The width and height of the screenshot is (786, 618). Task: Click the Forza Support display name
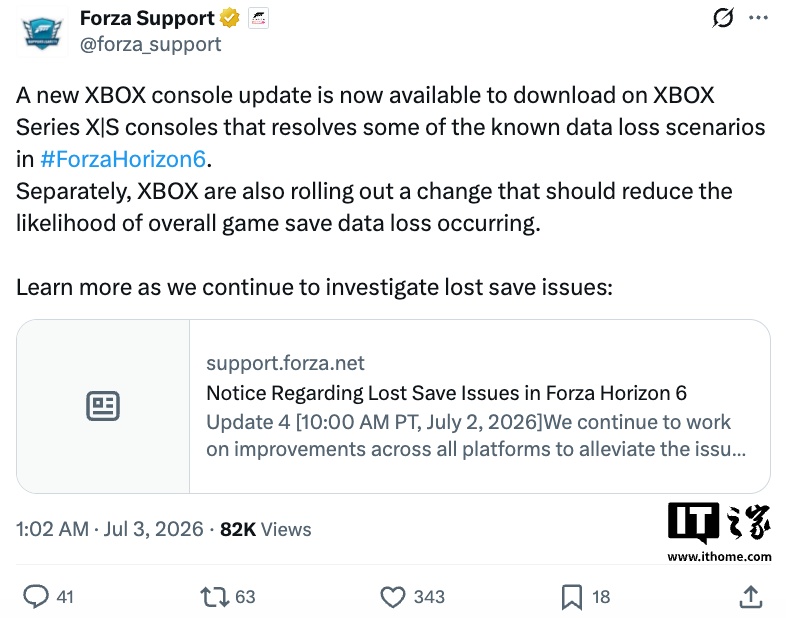click(x=147, y=18)
